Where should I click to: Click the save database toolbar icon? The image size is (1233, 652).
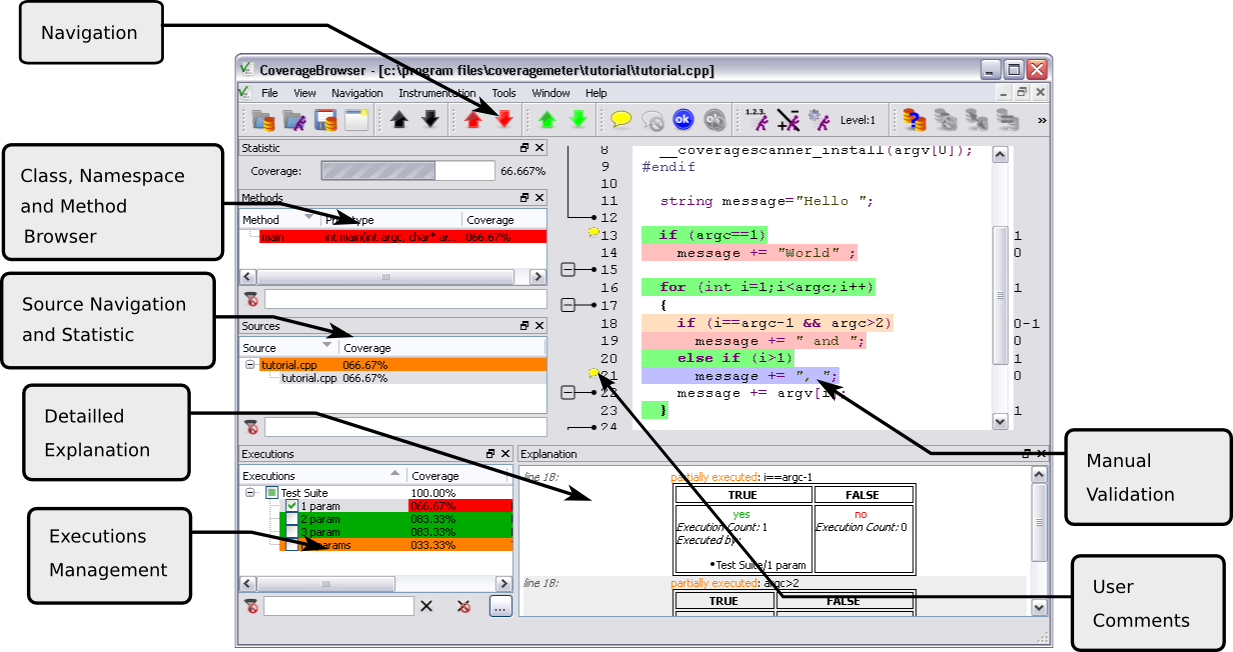click(326, 120)
